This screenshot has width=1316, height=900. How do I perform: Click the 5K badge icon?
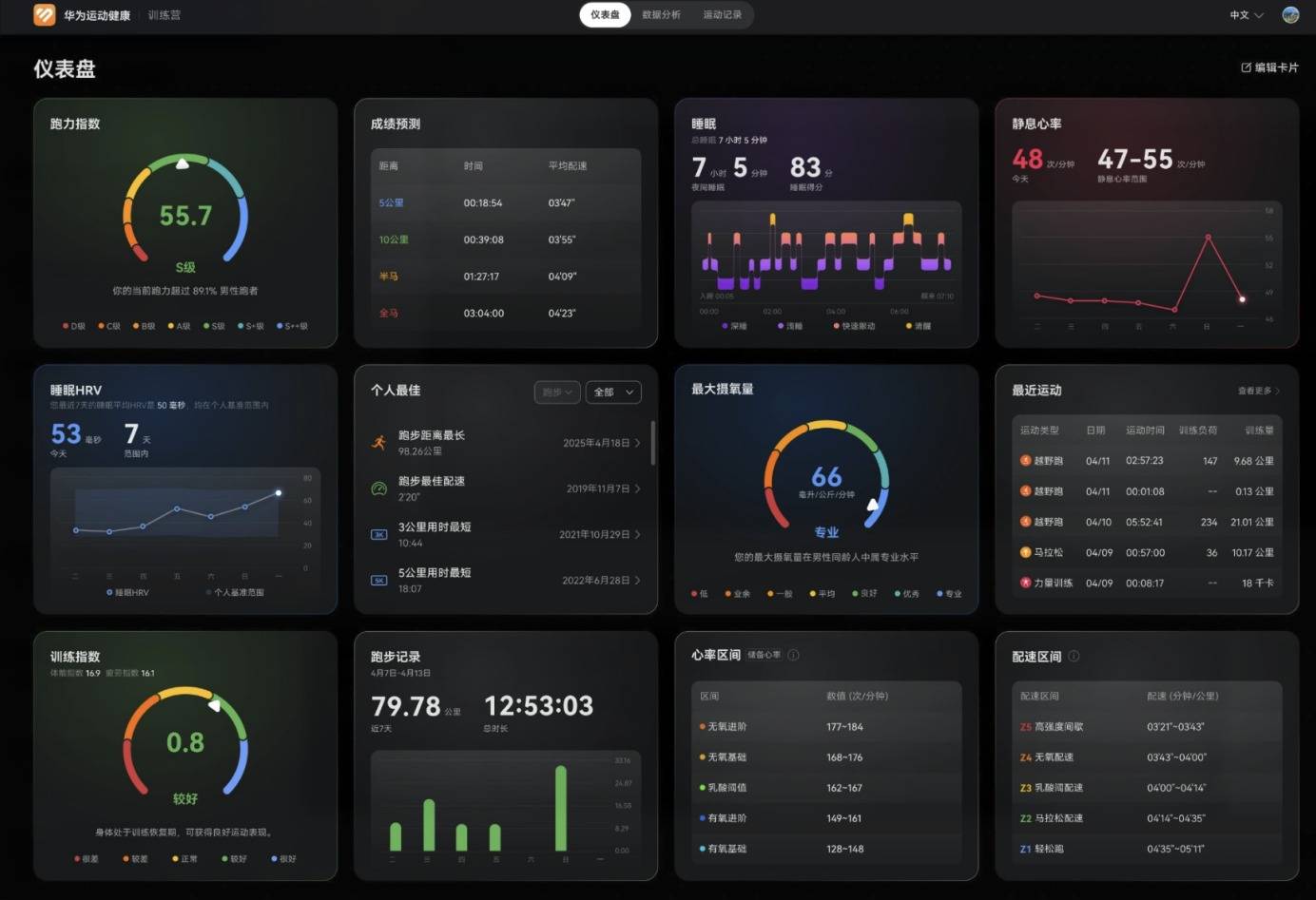click(x=378, y=580)
